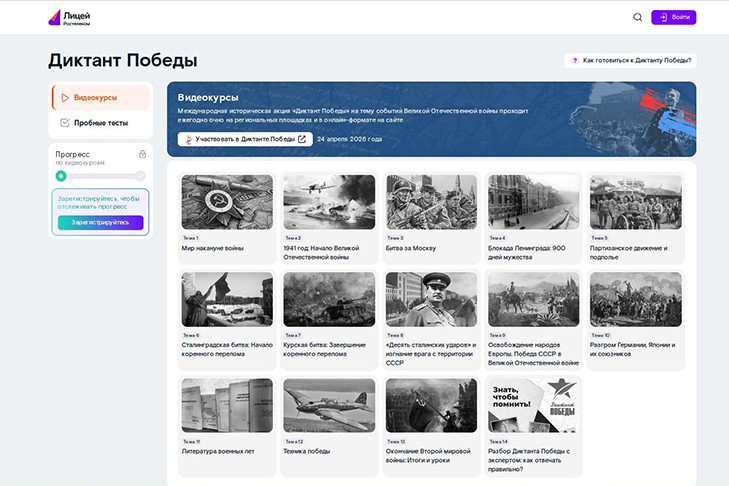Click the play icon beside Видеокурсы
This screenshot has width=729, height=486.
coord(65,98)
